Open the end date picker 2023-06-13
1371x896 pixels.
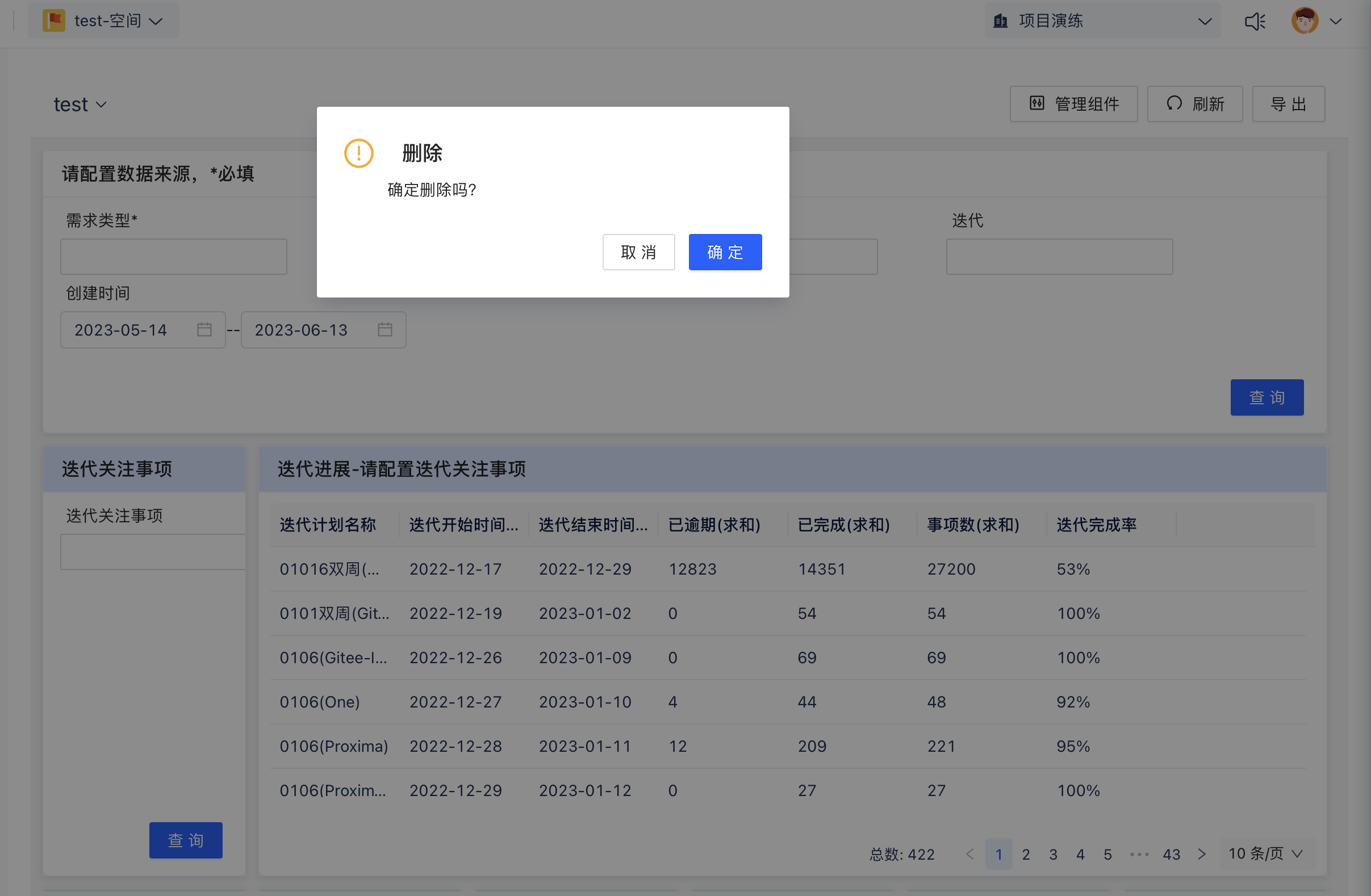(323, 329)
